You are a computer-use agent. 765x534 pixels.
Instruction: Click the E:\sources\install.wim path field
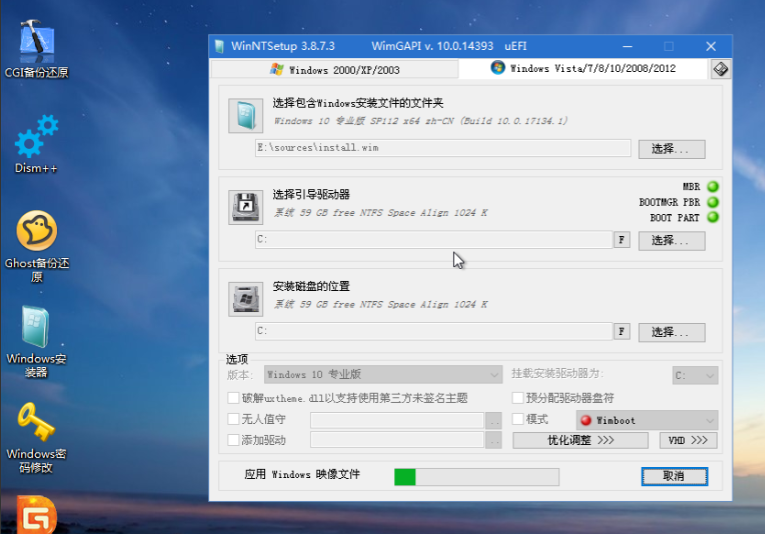443,148
